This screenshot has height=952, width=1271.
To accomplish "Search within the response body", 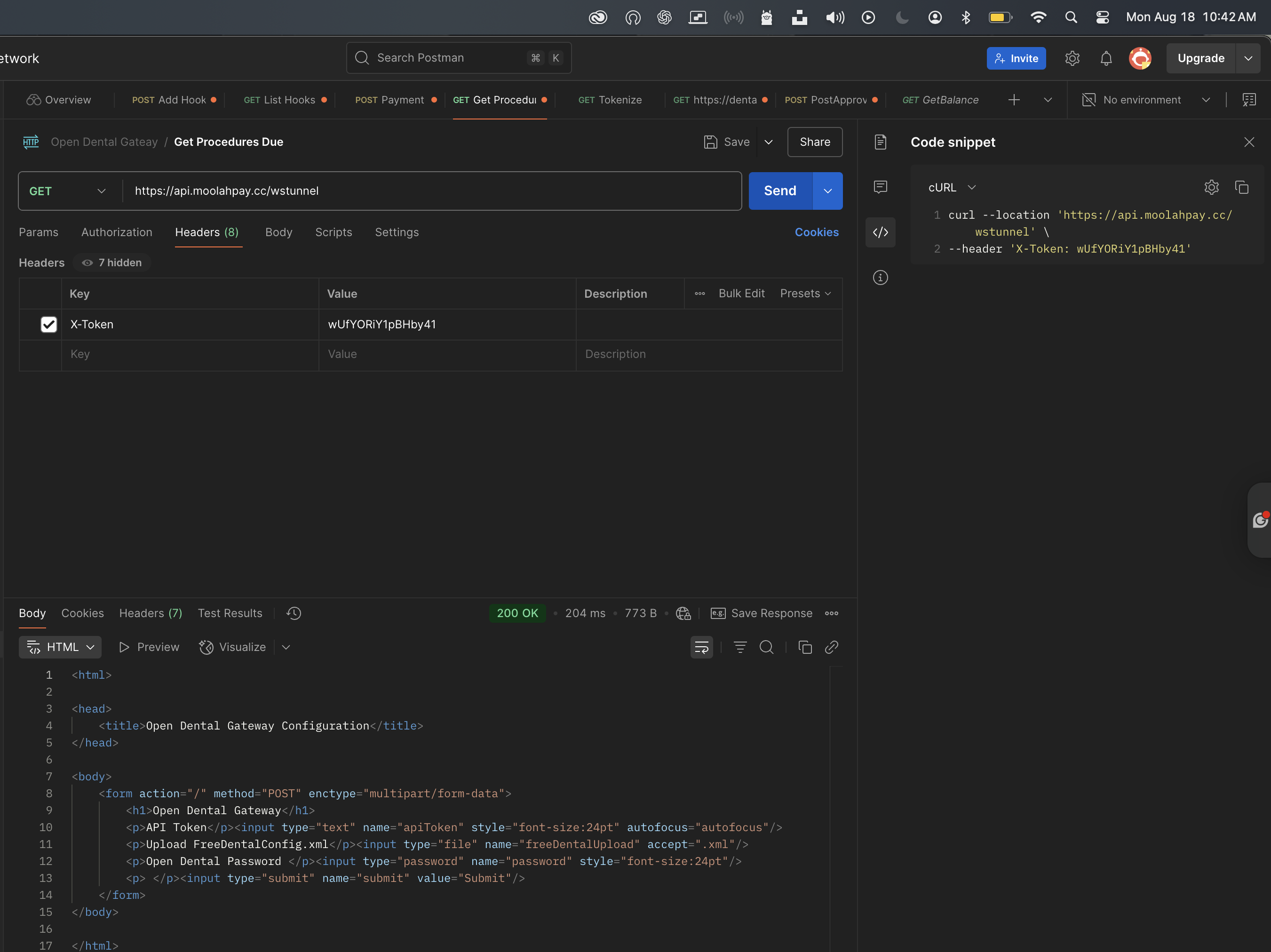I will point(767,647).
